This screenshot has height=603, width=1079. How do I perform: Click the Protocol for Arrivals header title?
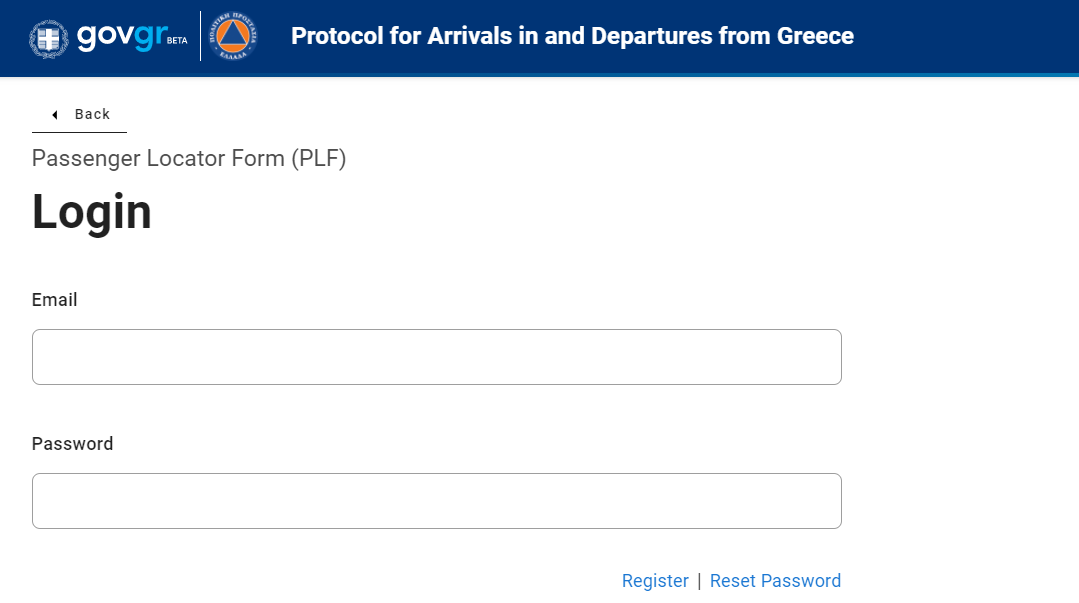pos(572,36)
